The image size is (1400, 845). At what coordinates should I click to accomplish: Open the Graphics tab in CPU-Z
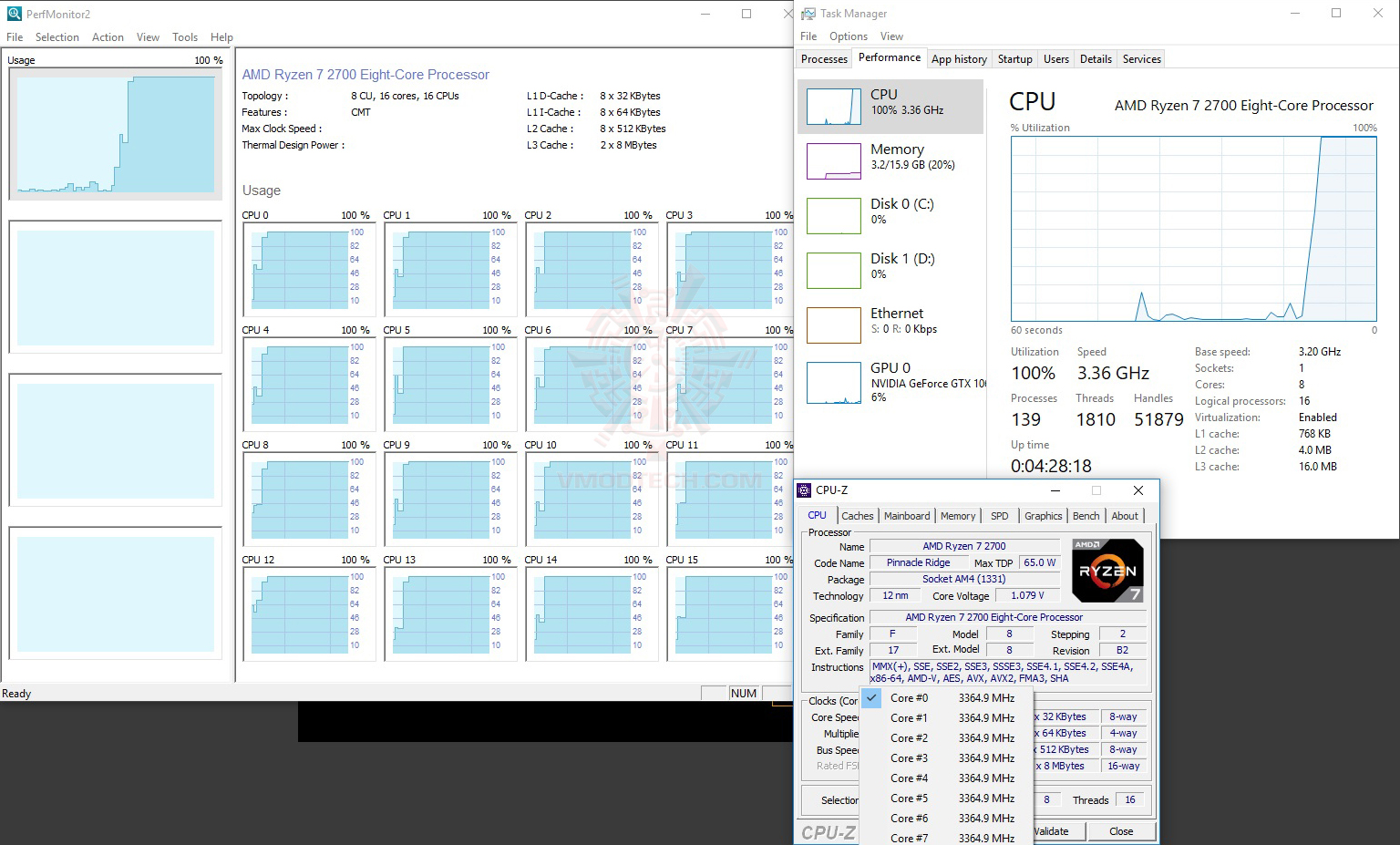(1044, 516)
